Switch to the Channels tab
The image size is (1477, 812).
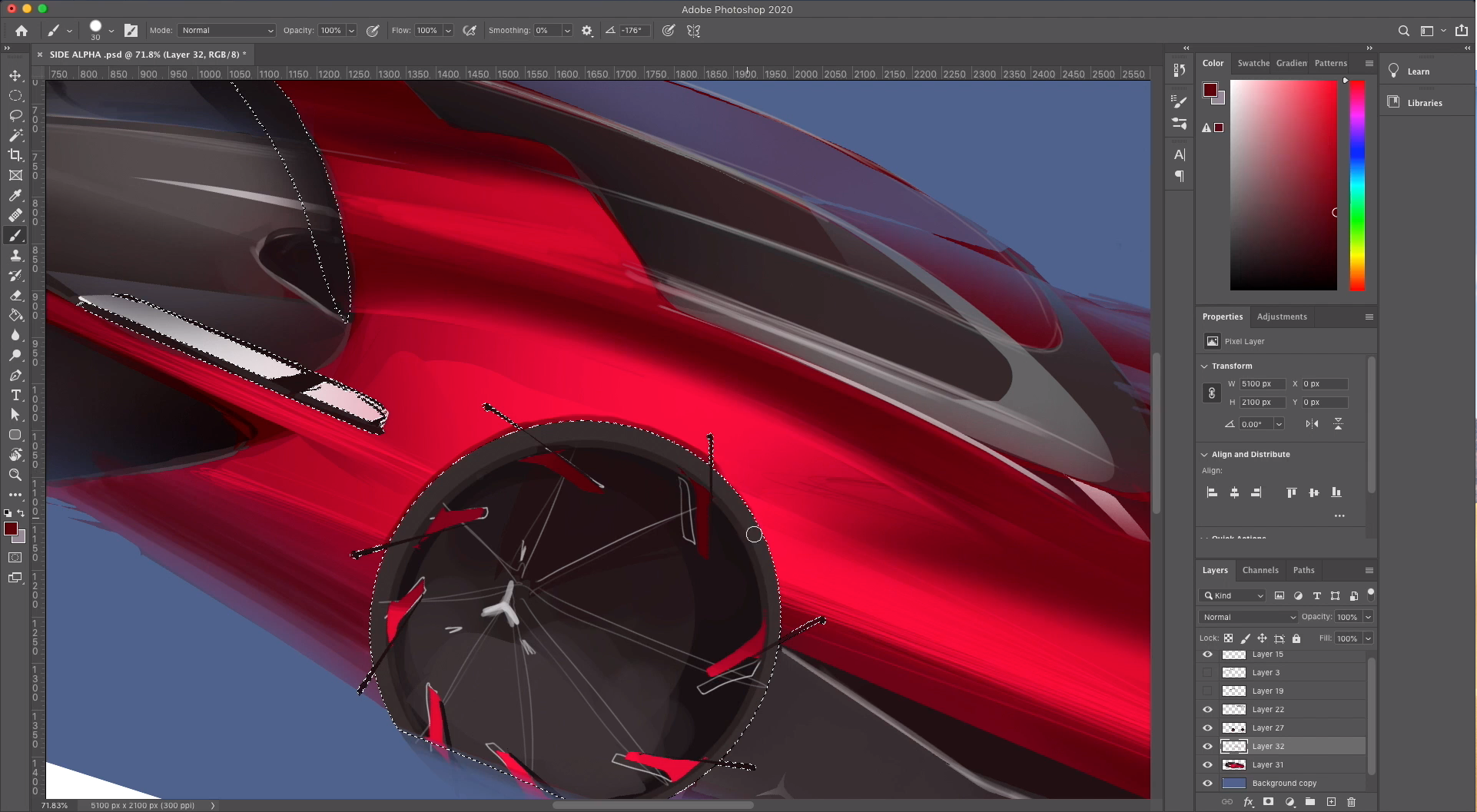click(1260, 570)
